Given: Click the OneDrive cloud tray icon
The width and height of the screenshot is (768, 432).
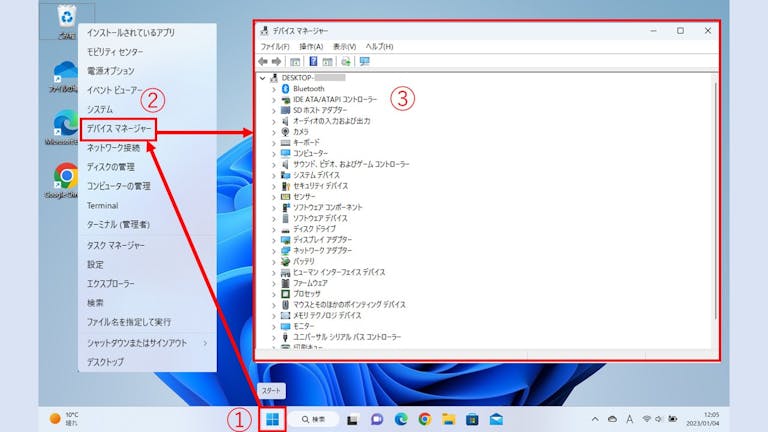Looking at the screenshot, I should pyautogui.click(x=612, y=419).
